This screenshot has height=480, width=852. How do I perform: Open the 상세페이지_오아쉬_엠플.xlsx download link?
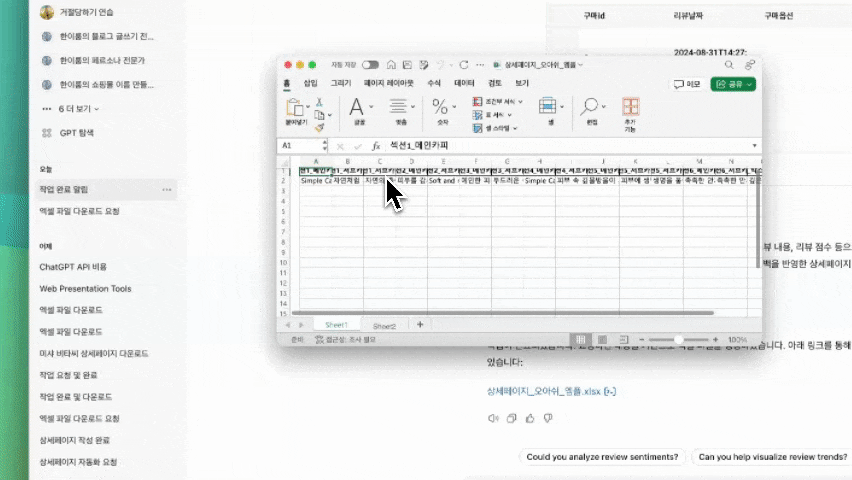coord(543,391)
